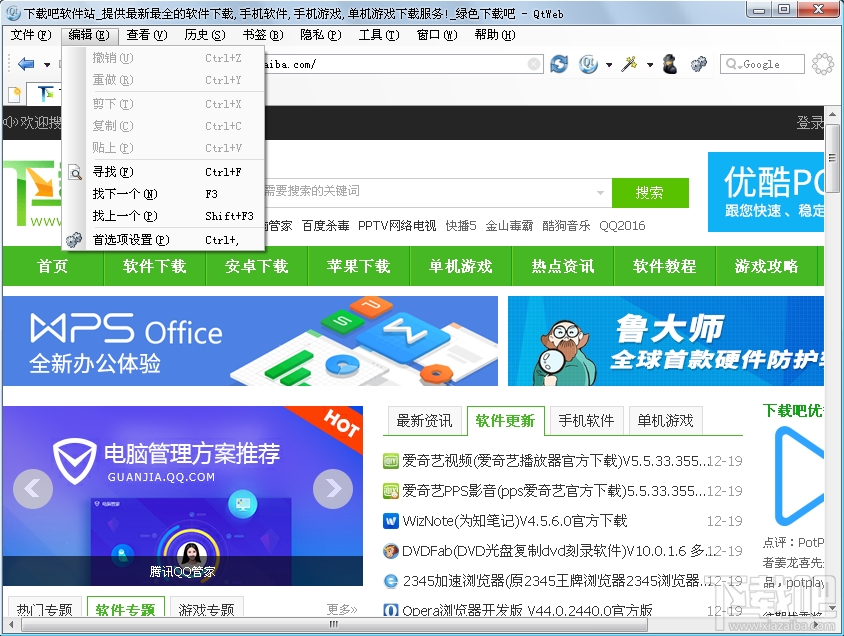
Task: Click inside the Google search box
Action: coord(763,63)
